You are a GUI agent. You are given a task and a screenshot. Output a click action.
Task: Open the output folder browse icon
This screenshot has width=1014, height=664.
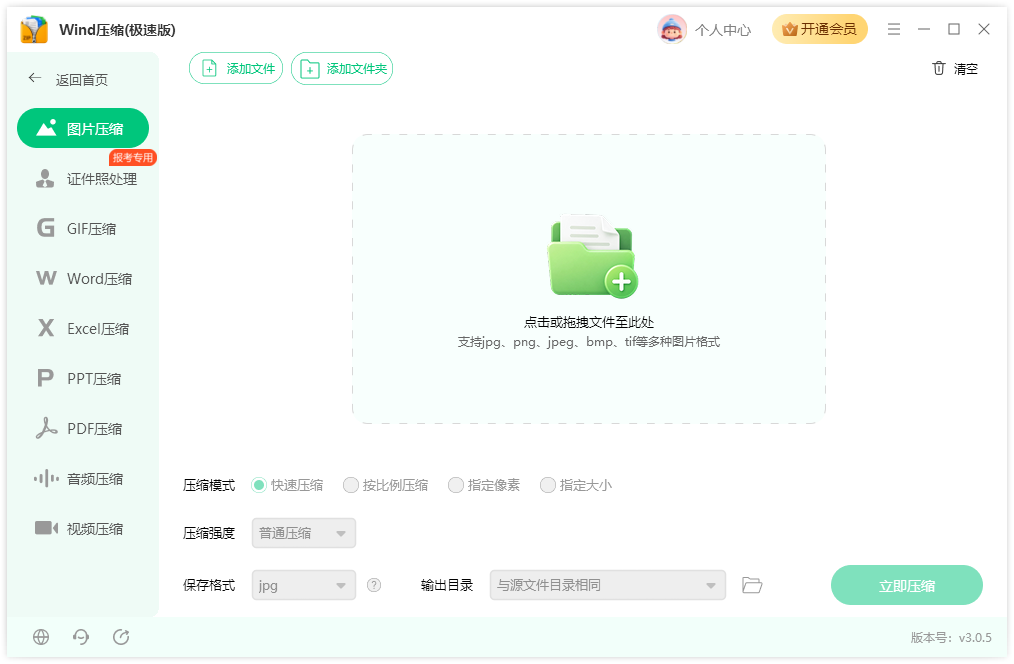pyautogui.click(x=751, y=585)
